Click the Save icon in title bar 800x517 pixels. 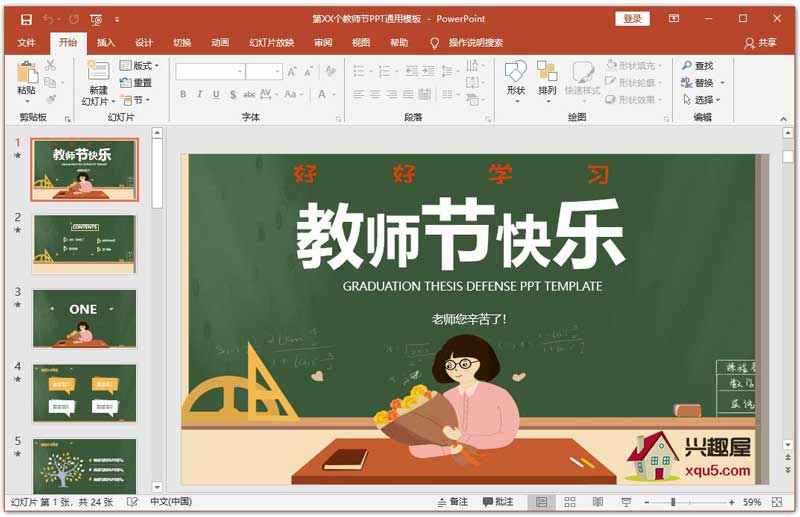coord(25,19)
